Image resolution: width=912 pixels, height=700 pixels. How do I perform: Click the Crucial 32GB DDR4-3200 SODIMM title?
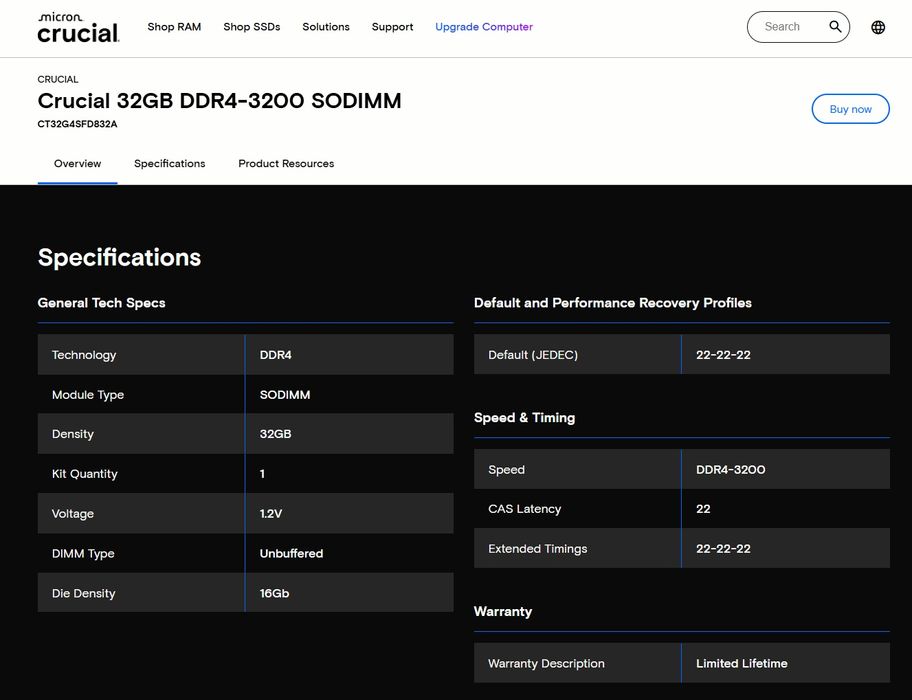[219, 101]
